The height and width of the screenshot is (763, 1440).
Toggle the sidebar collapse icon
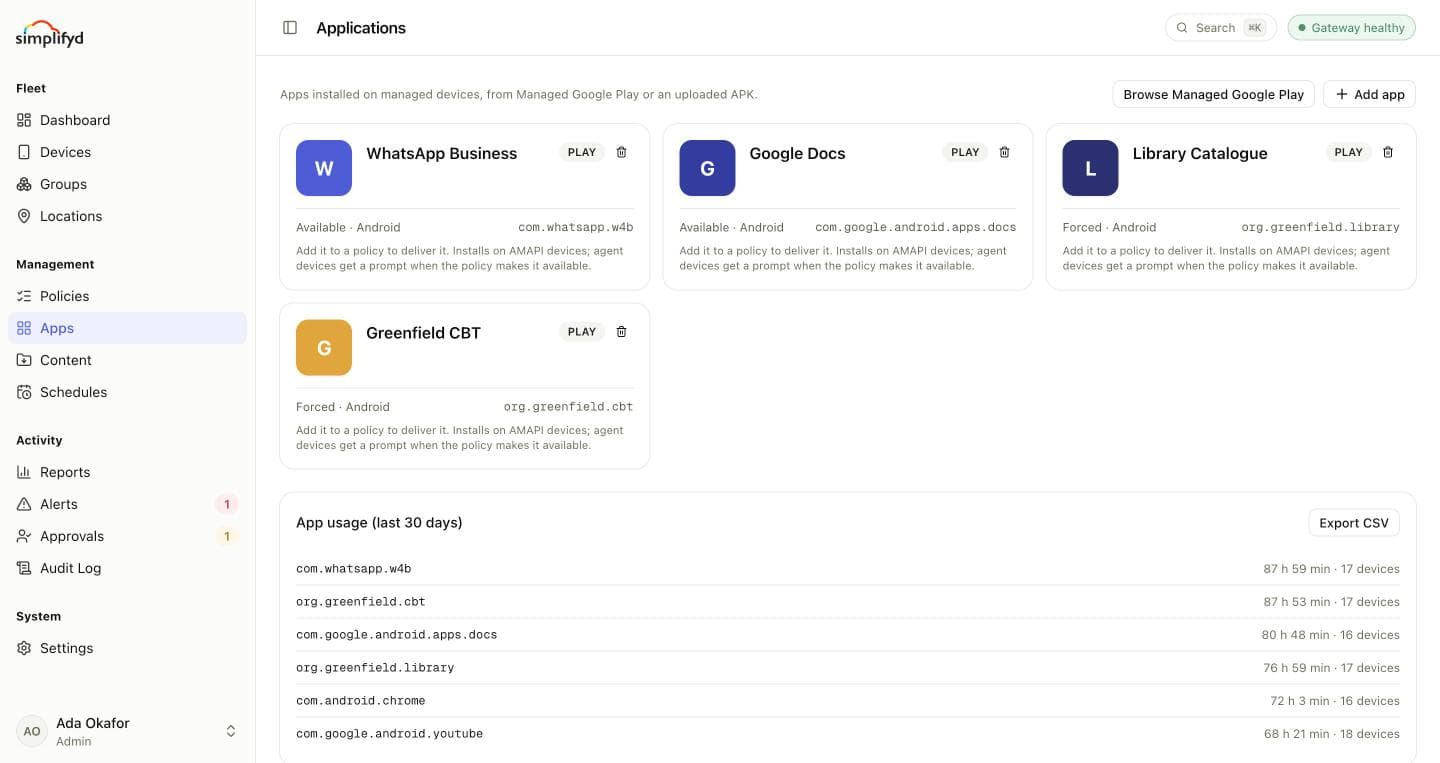click(290, 28)
